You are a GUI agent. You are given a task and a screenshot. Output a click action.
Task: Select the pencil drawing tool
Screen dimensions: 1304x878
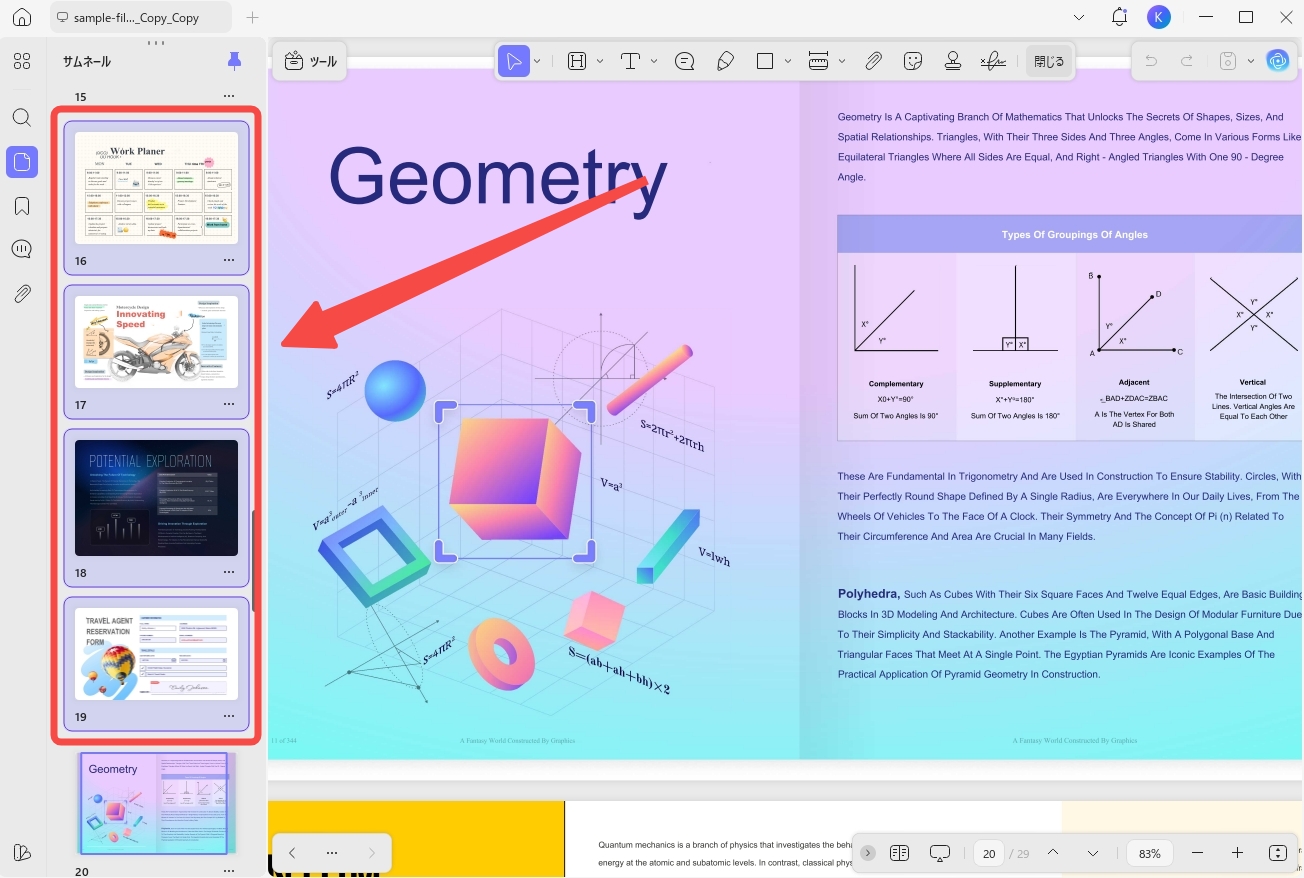(x=725, y=62)
